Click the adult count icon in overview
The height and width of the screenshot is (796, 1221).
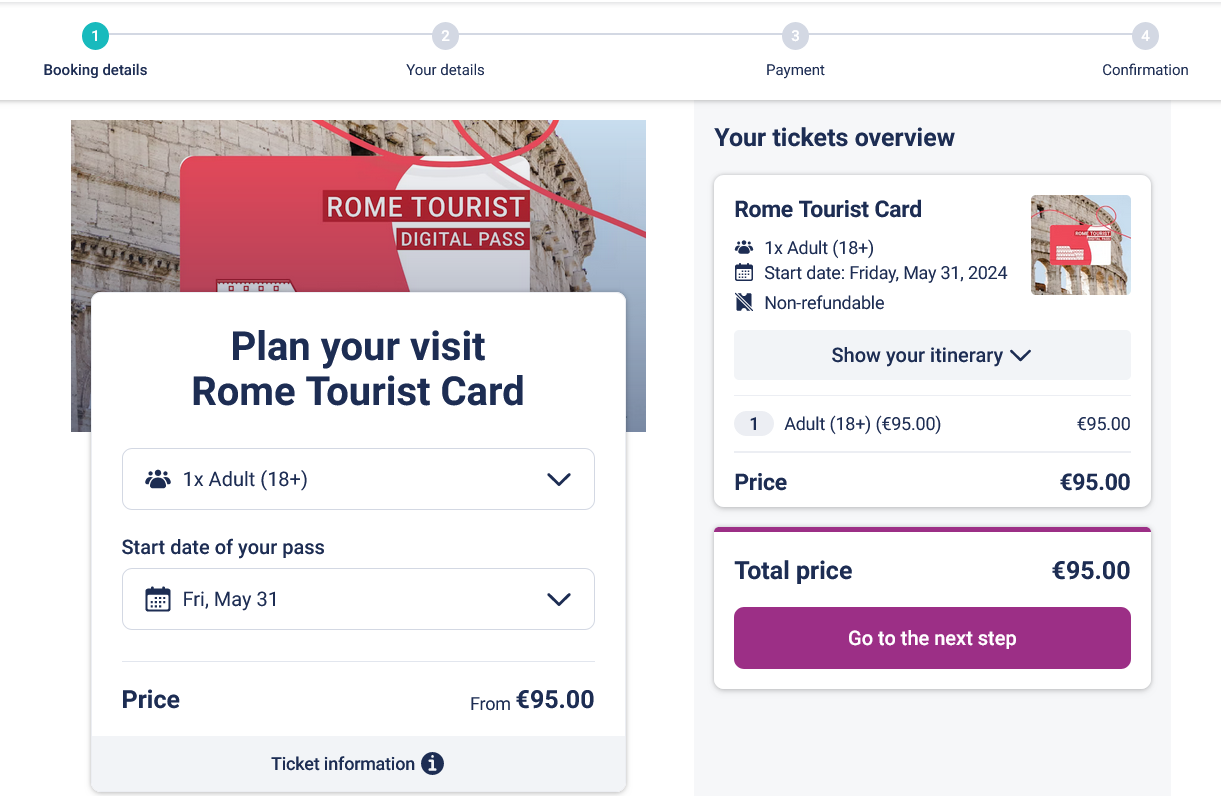pos(743,246)
